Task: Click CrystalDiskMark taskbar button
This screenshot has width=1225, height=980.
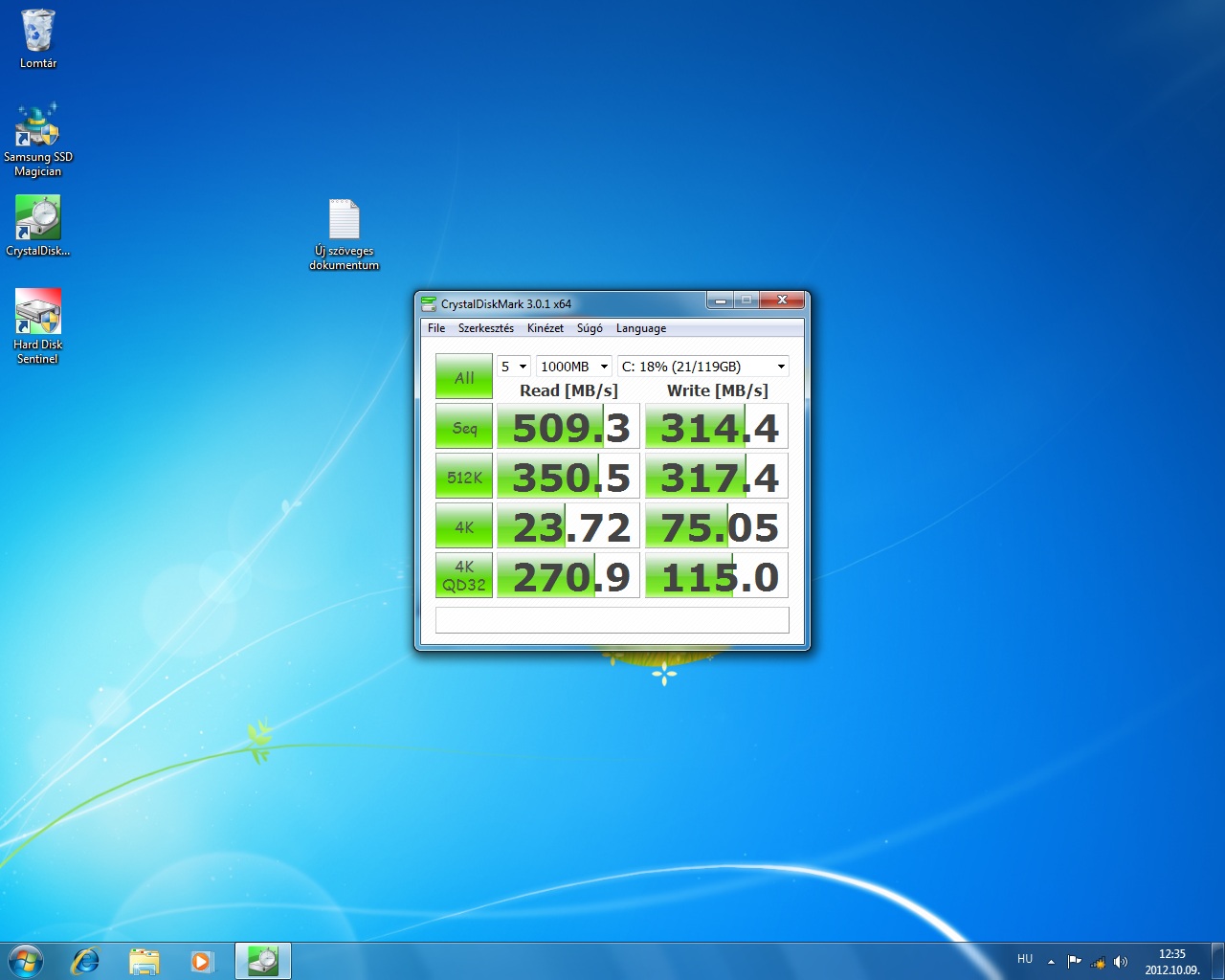Action: tap(263, 961)
